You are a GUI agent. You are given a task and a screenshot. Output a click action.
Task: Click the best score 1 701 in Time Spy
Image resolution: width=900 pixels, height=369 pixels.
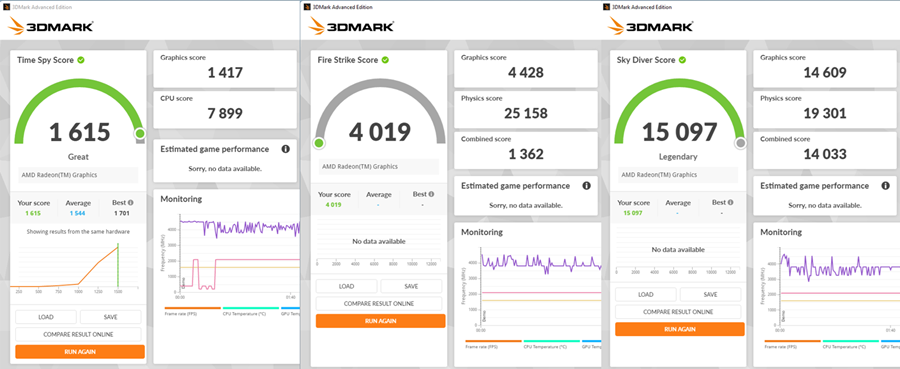122,213
